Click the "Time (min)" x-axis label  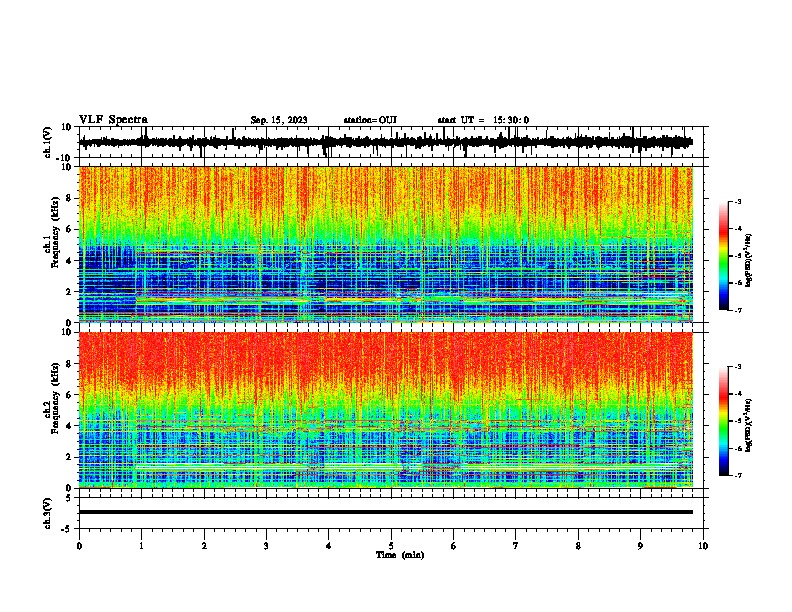(400, 555)
